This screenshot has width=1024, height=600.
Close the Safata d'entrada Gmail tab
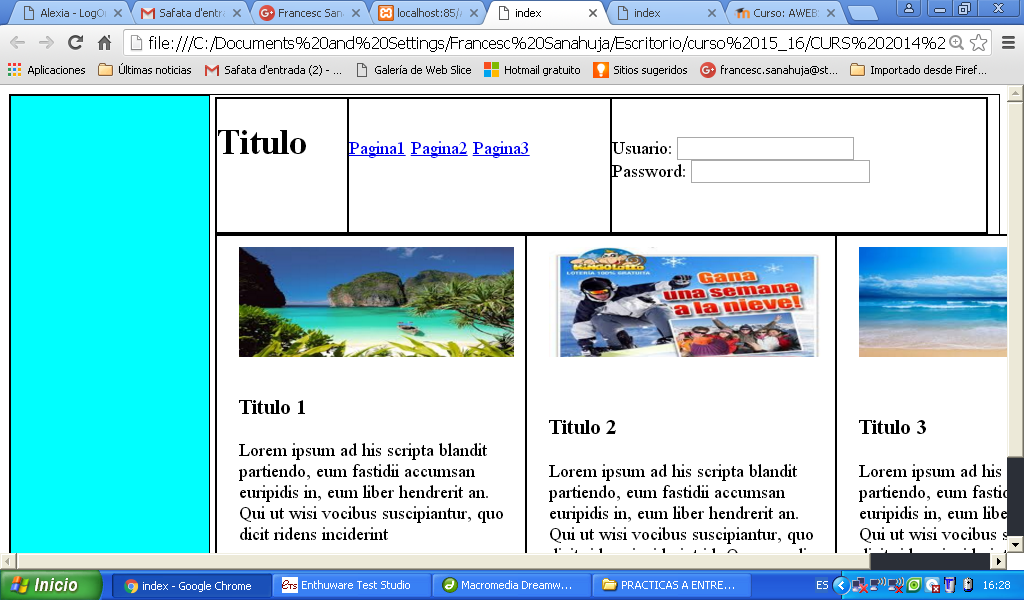coord(236,13)
